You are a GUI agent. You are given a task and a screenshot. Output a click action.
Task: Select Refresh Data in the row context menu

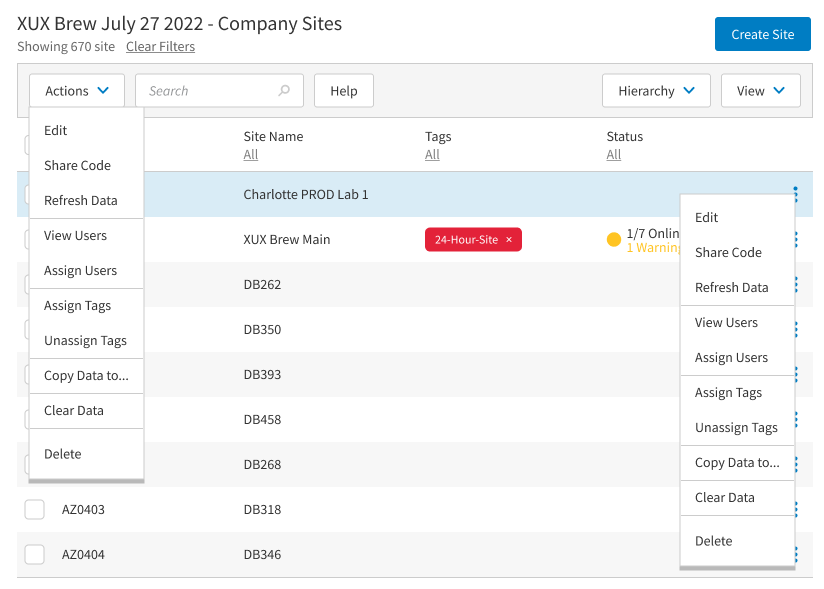[x=737, y=288]
